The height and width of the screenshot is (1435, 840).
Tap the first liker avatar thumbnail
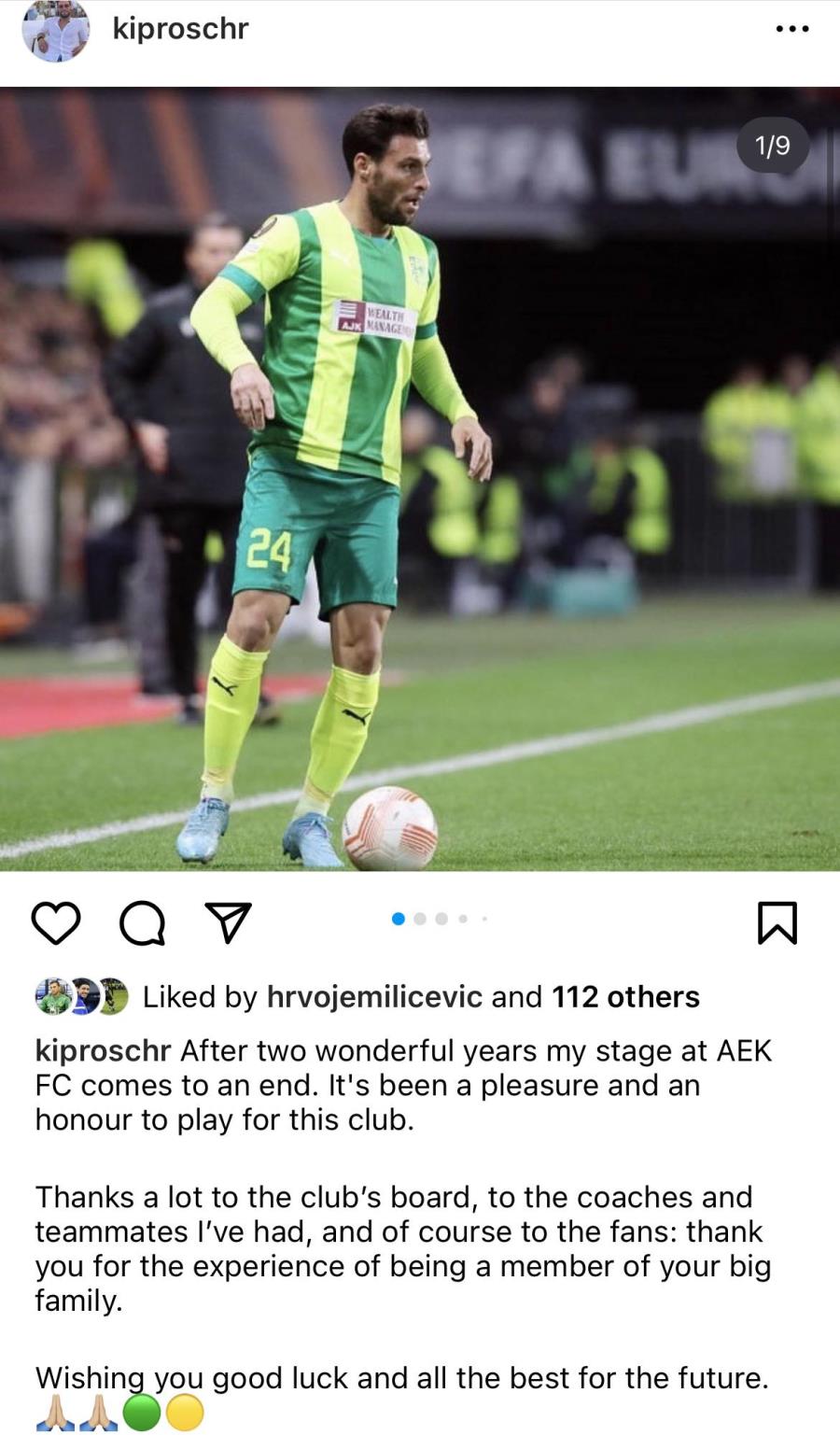pyautogui.click(x=52, y=996)
